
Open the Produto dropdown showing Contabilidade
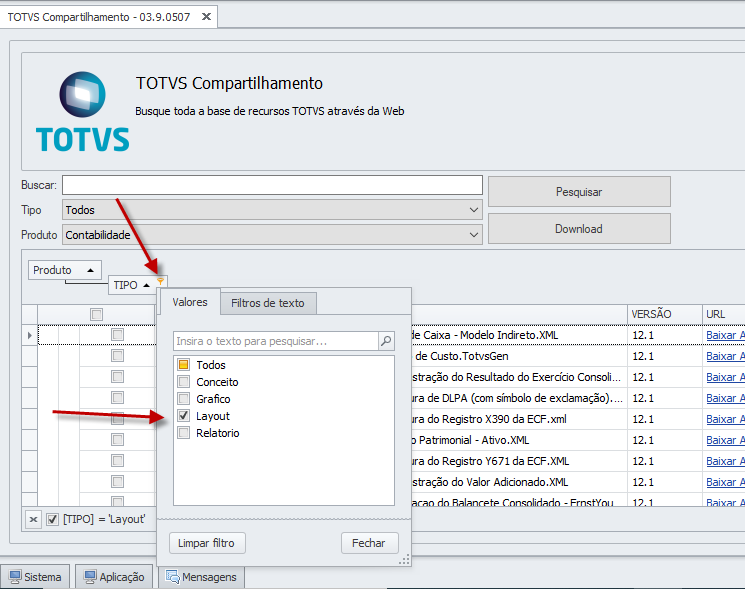[x=272, y=235]
